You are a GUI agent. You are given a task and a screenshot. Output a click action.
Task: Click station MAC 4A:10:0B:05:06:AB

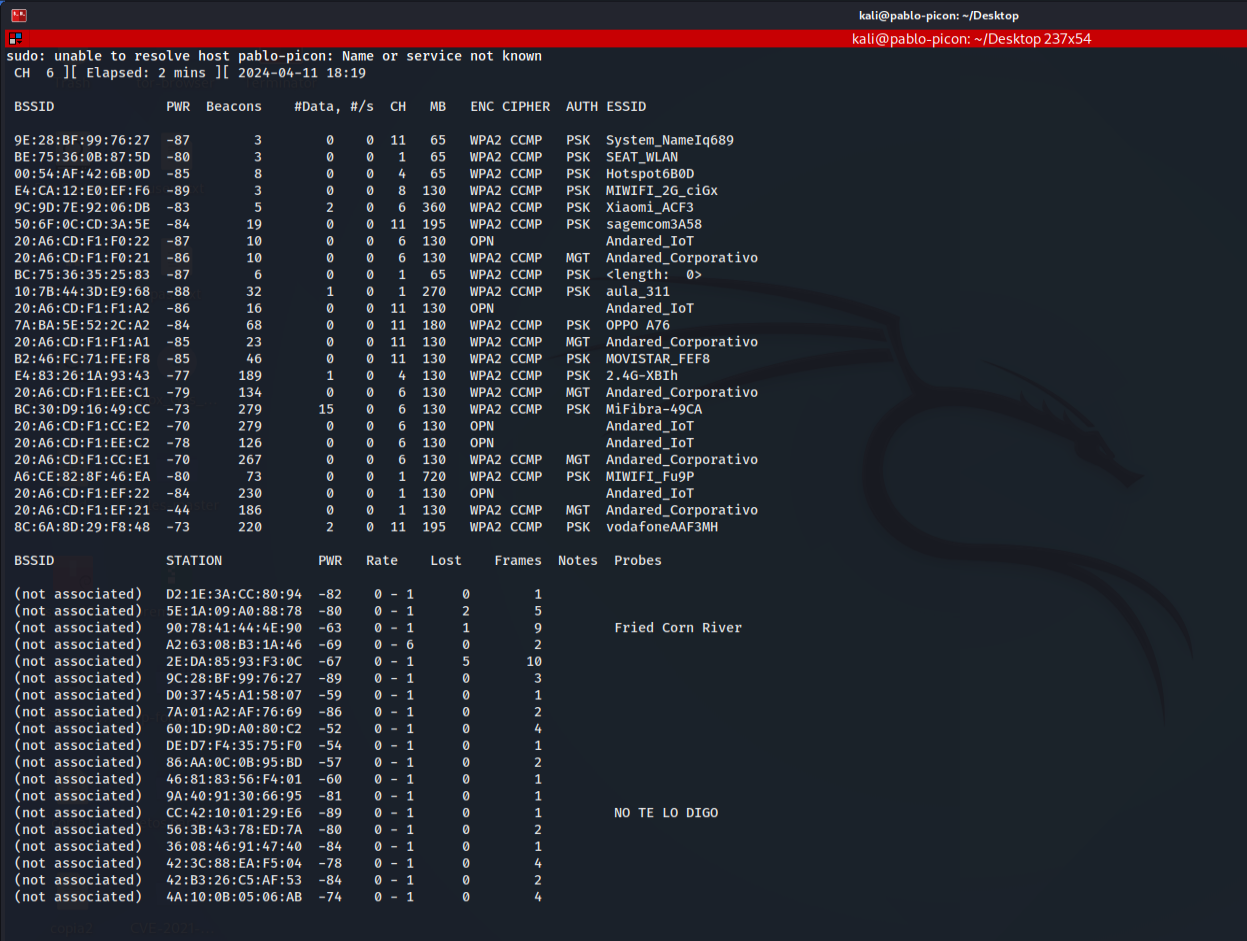coord(234,897)
